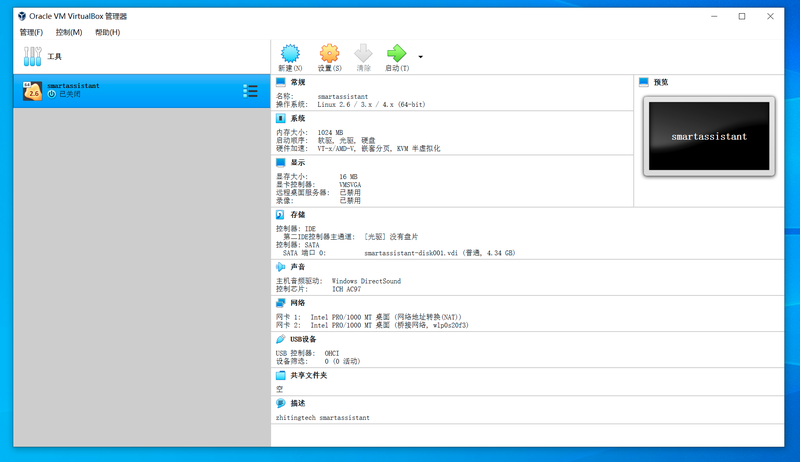Click the smartassistant preview thumbnail

coord(709,136)
